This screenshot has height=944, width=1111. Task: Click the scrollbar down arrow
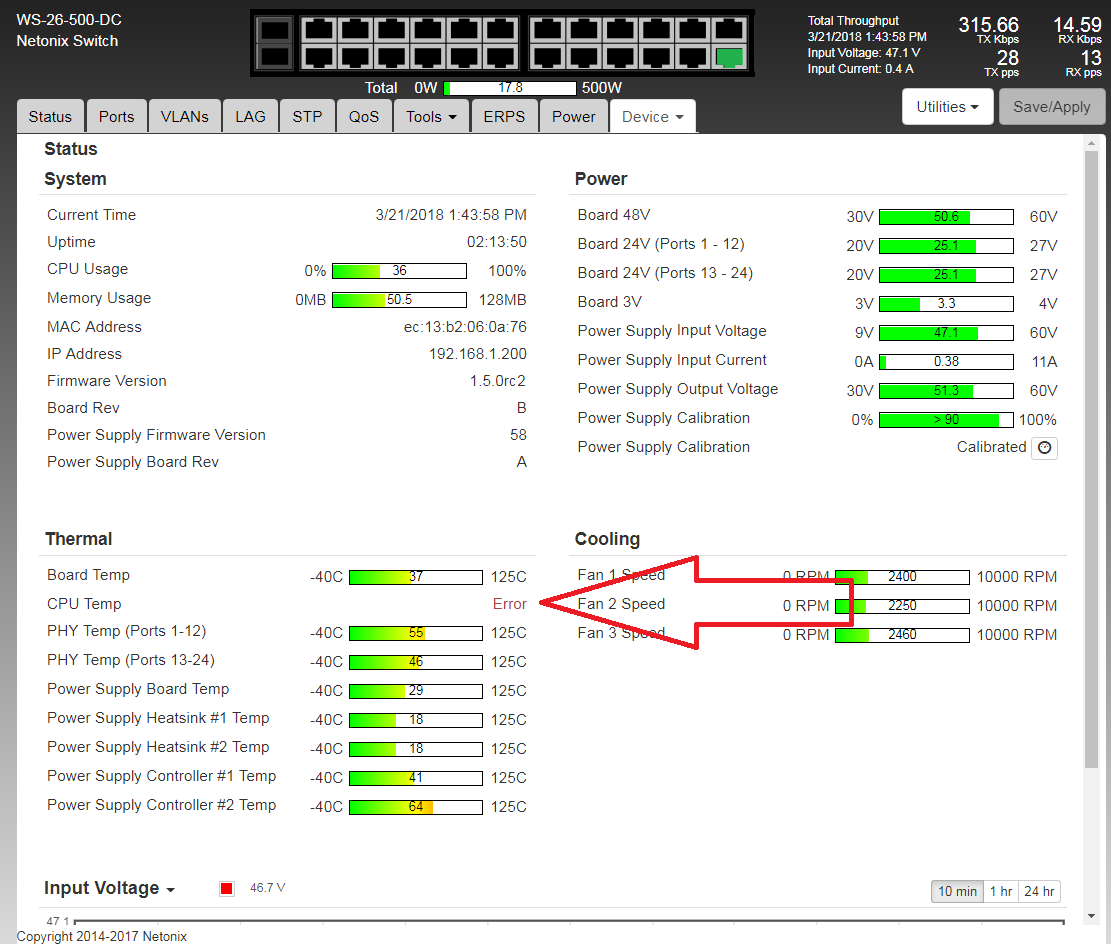[x=1091, y=917]
